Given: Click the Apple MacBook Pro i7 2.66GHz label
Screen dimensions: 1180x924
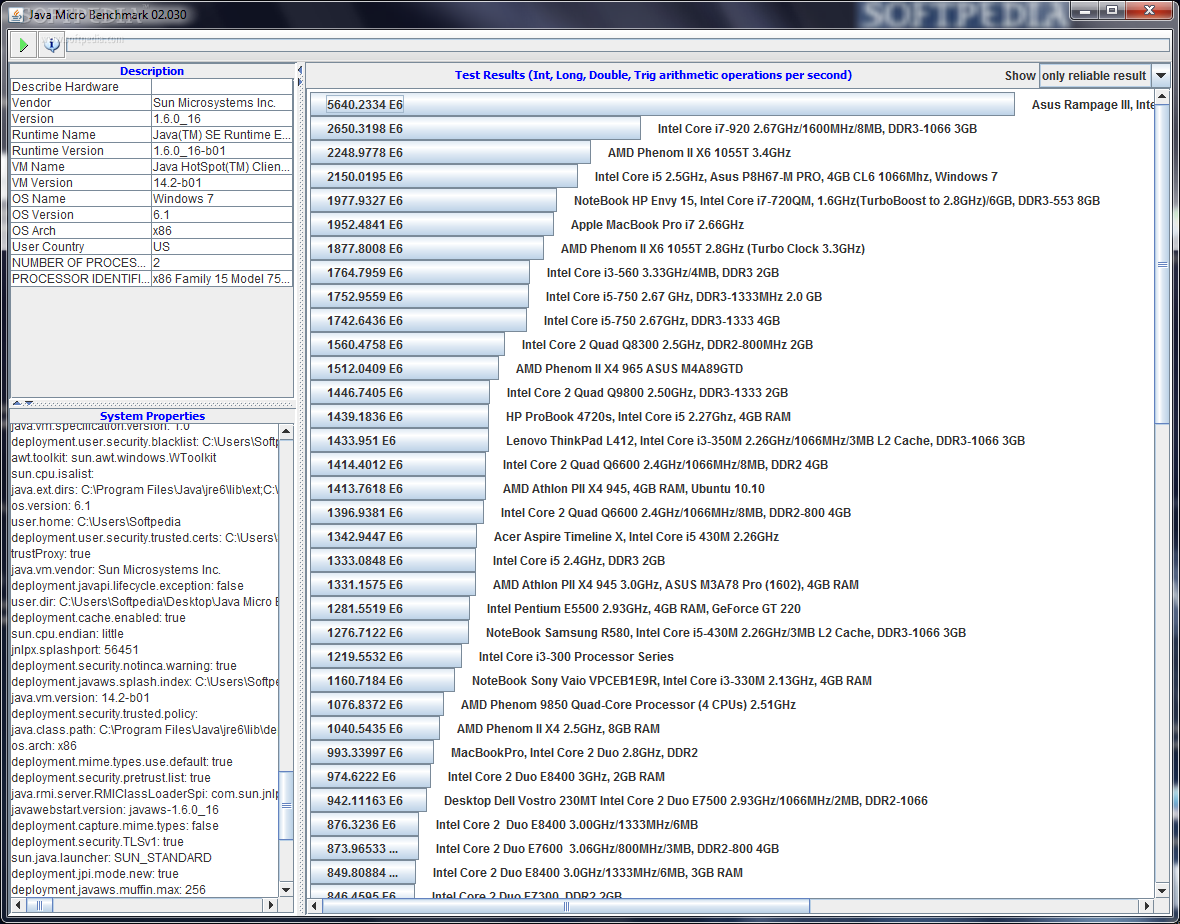Looking at the screenshot, I should (x=657, y=224).
